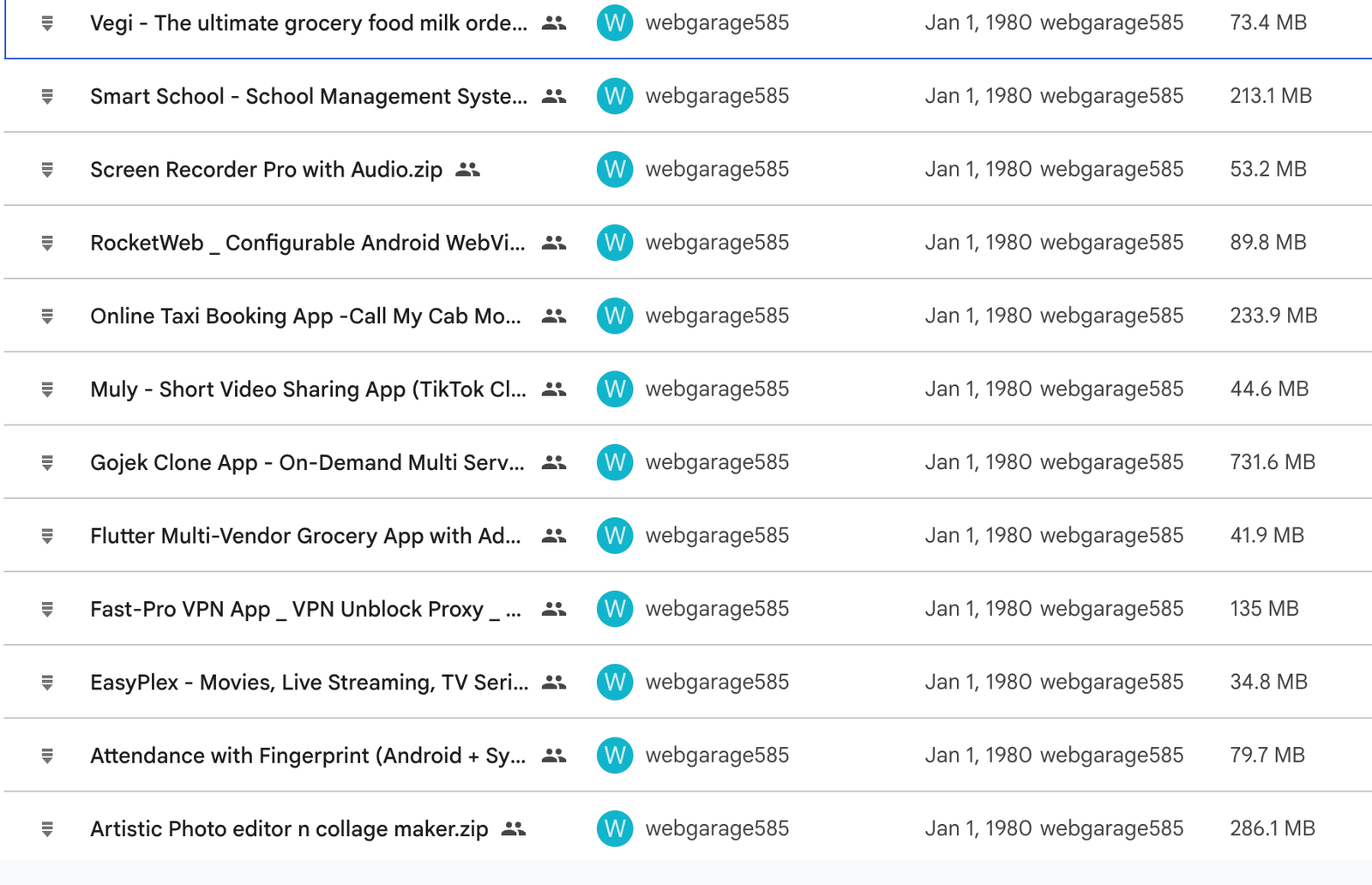Select Gojek Clone App - On-Demand file
Viewport: 1372px width, 885px height.
point(307,463)
